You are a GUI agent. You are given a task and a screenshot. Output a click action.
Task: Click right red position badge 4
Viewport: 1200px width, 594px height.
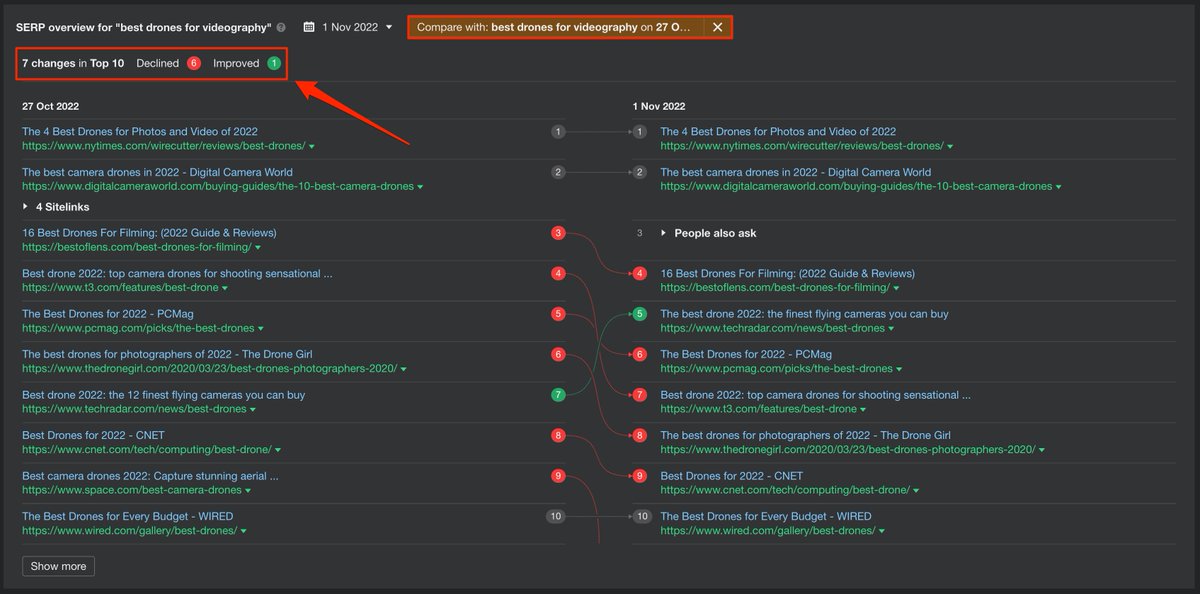coord(639,273)
